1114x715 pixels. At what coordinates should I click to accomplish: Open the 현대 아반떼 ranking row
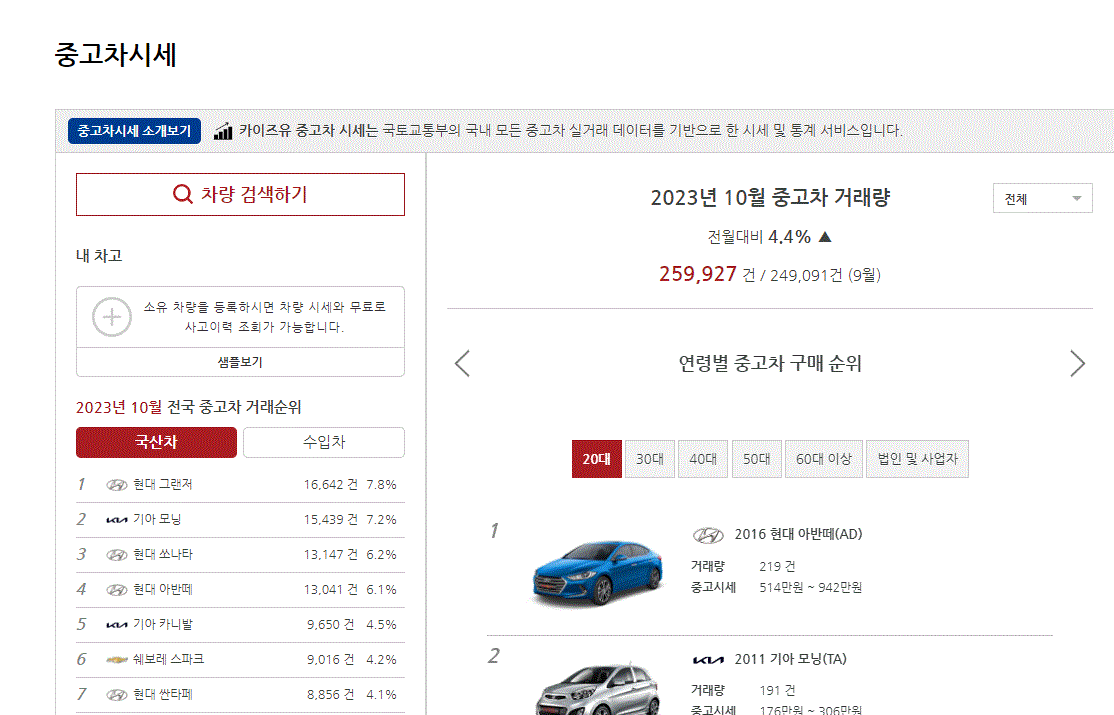coord(240,589)
